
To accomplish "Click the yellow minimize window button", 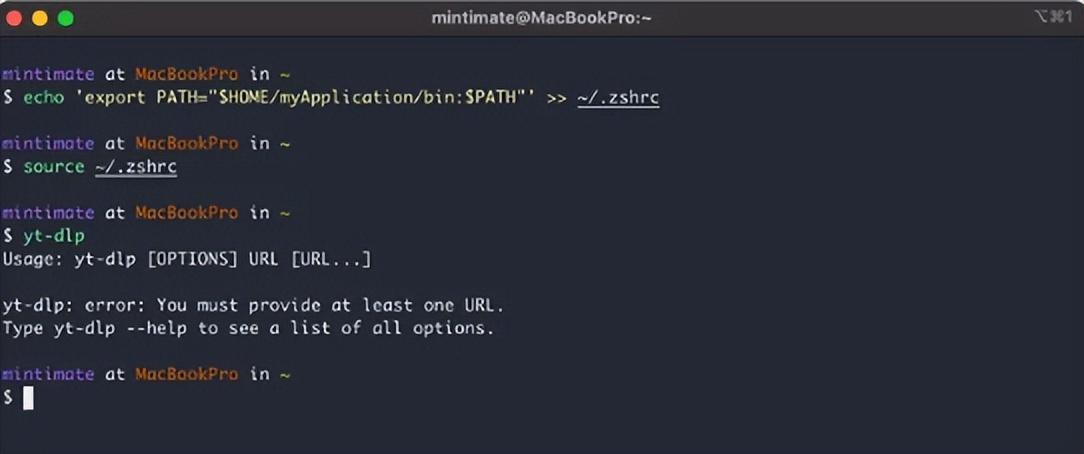I will coord(40,18).
